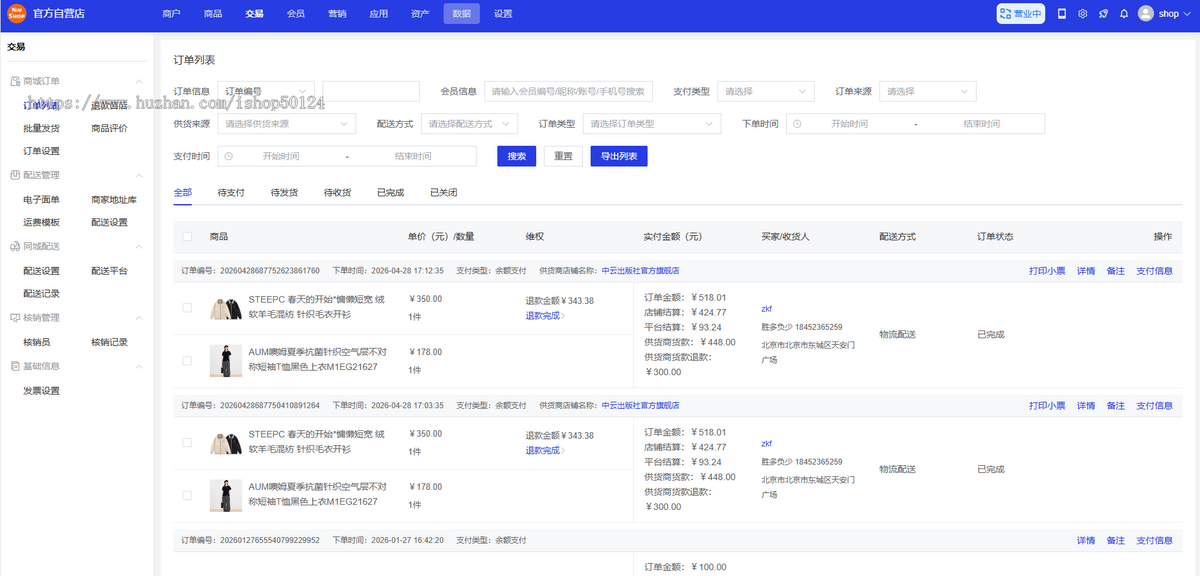Check STEEPC item checkbox in first order
The image size is (1200, 576).
[187, 308]
